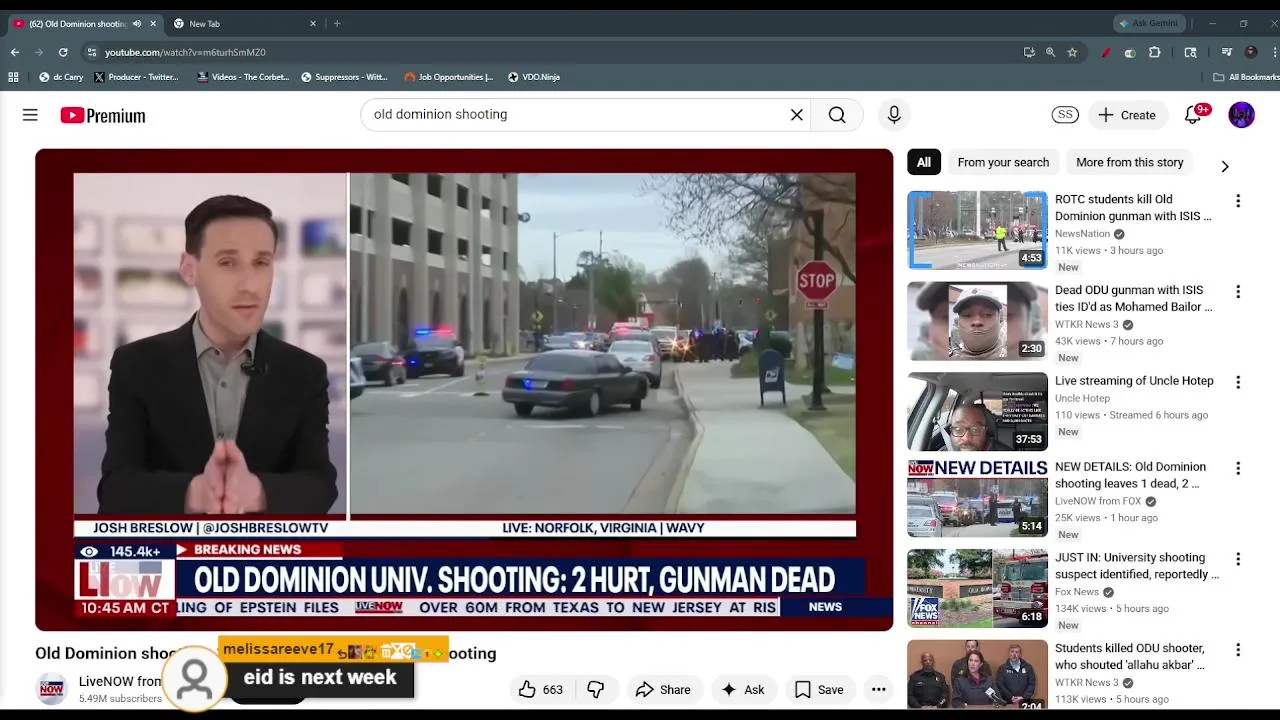
Task: Mute the Old Dominion tab audio
Action: pyautogui.click(x=137, y=24)
